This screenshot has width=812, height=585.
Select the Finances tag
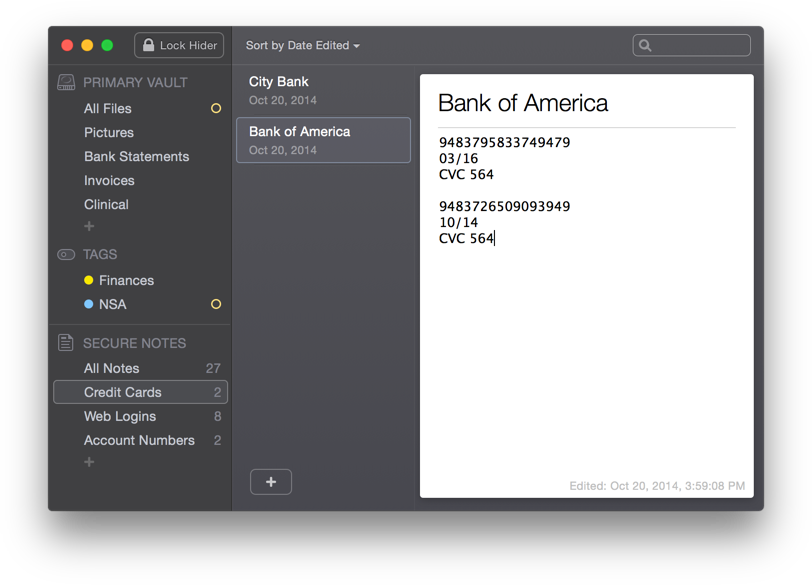coord(126,281)
